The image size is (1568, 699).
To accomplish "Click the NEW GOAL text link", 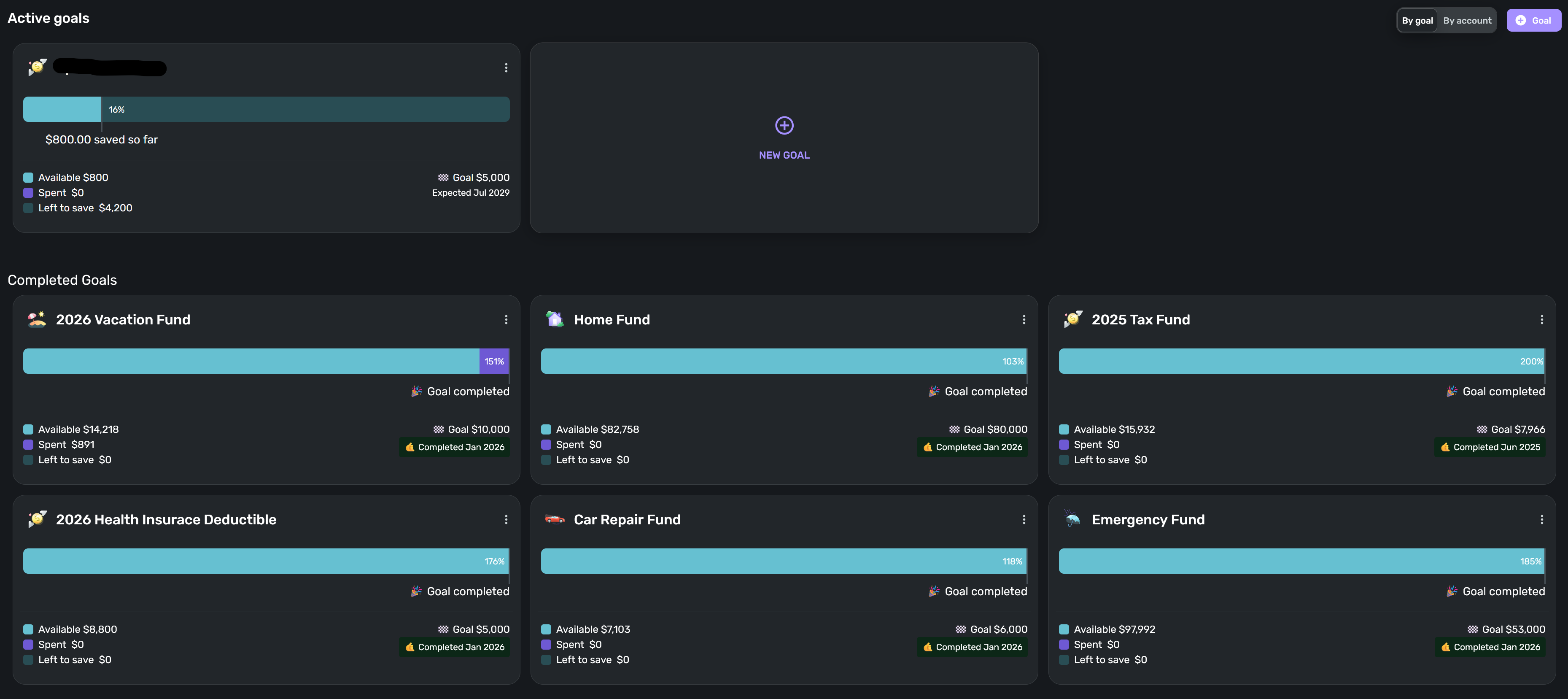I will coord(784,155).
